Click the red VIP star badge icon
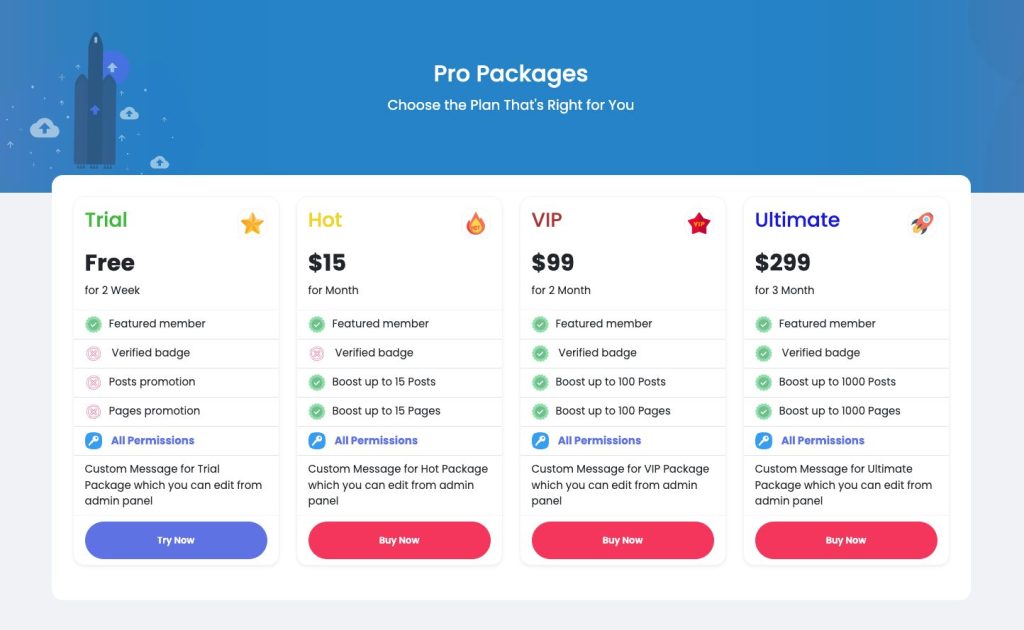This screenshot has height=630, width=1024. [699, 223]
